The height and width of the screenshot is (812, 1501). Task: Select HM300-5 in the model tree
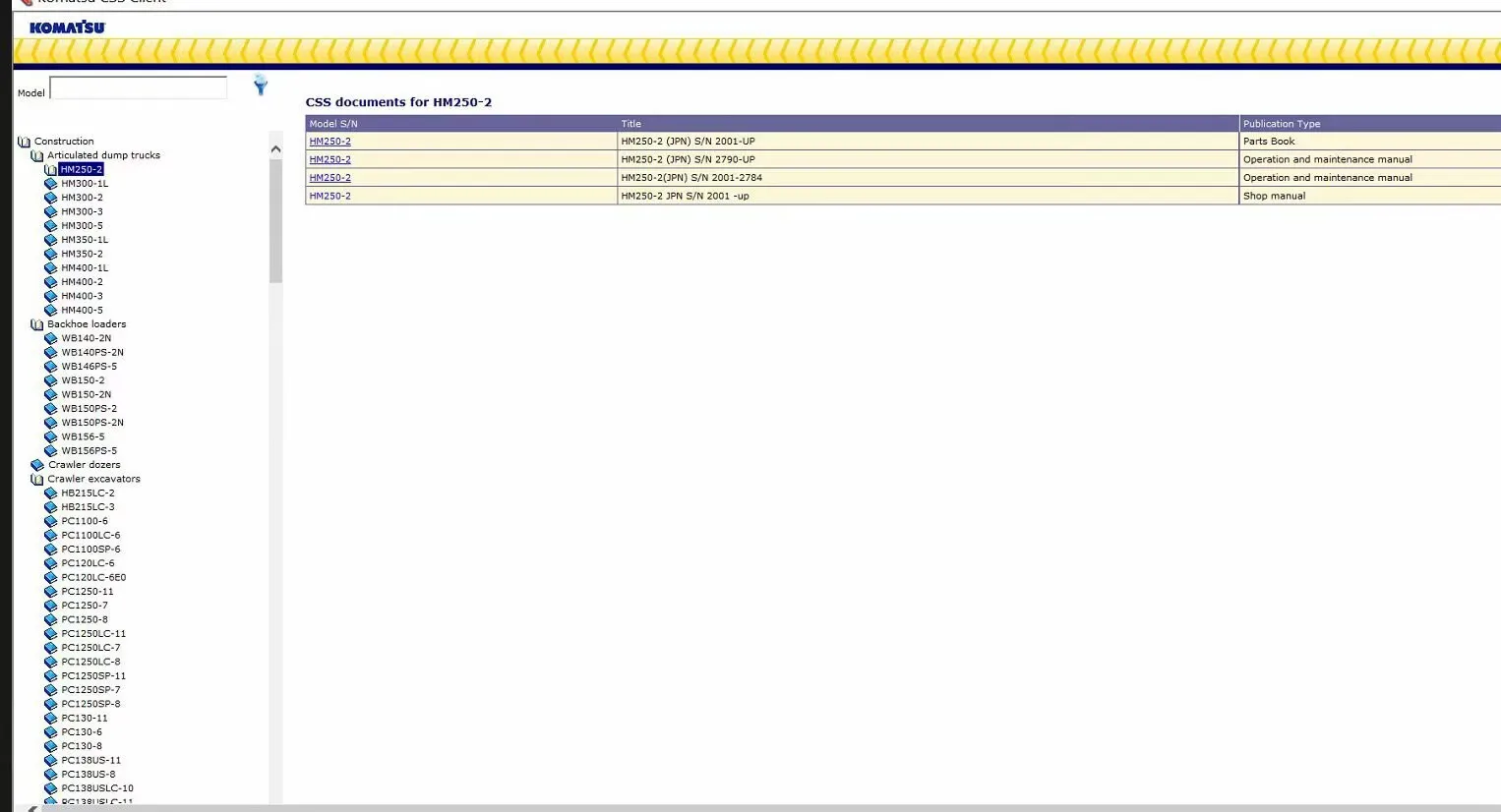tap(82, 226)
